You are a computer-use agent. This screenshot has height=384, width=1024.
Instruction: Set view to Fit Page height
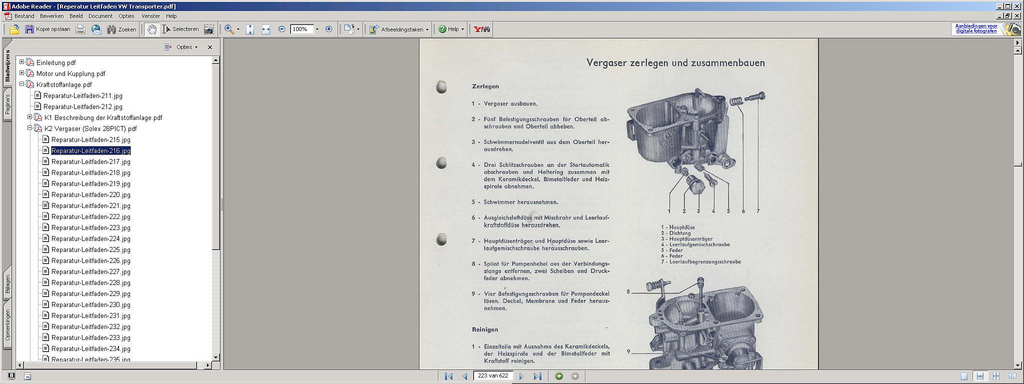[250, 29]
